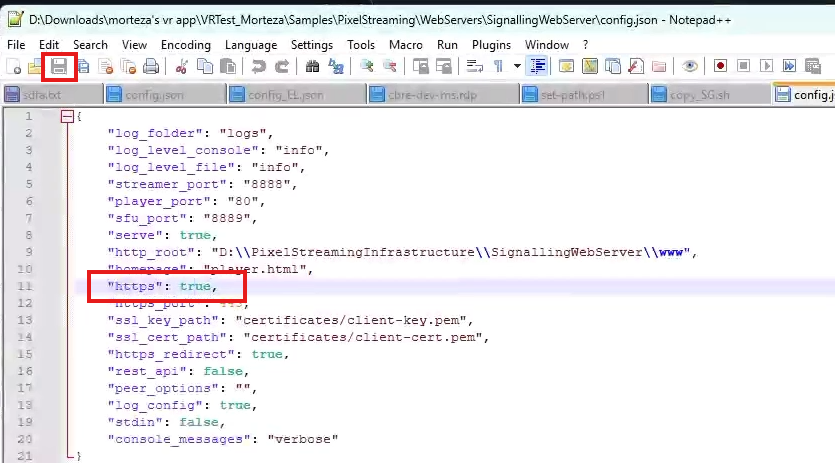The height and width of the screenshot is (463, 835).
Task: Open the Plugins menu
Action: tap(490, 45)
